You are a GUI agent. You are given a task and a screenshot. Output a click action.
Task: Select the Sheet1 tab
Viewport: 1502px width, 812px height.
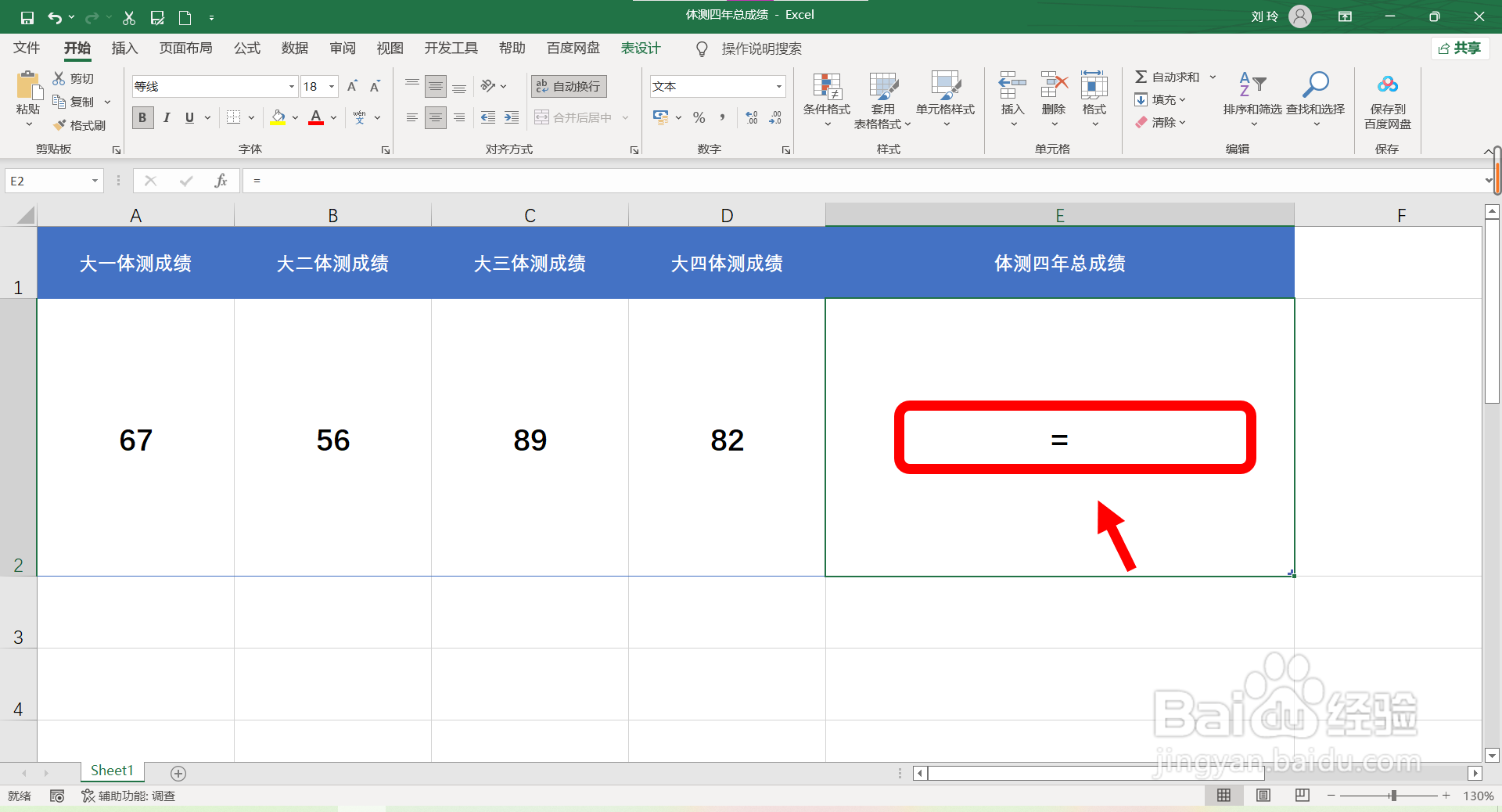[x=112, y=771]
